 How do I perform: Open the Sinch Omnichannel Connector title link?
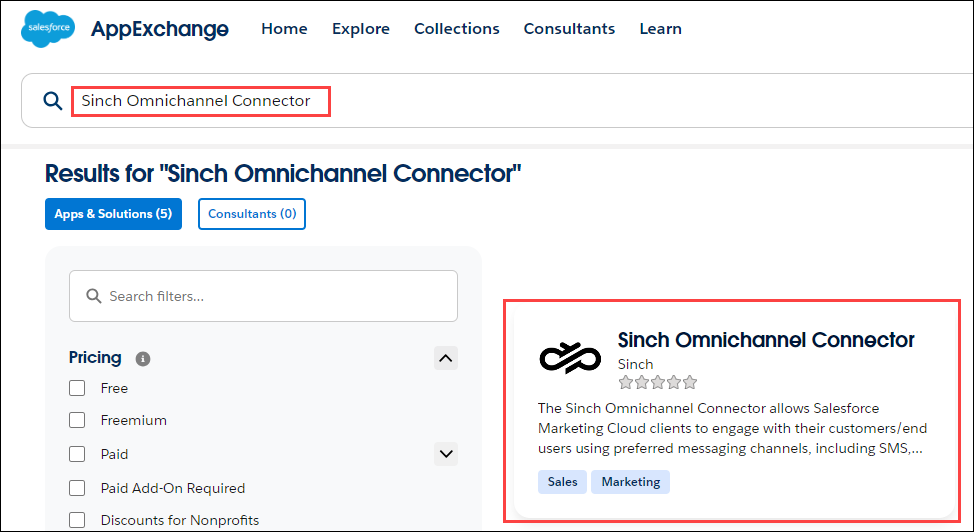[x=766, y=340]
